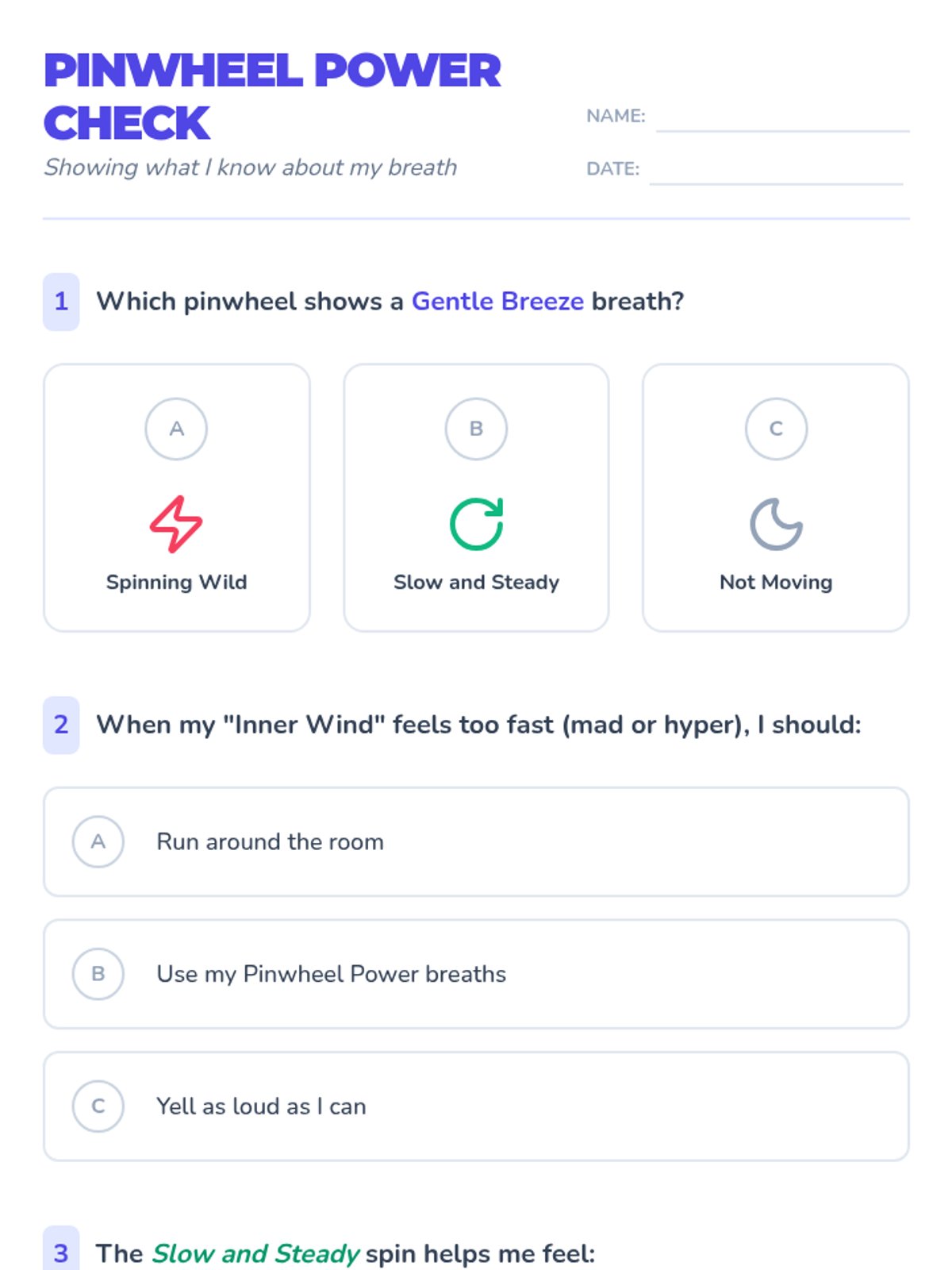
Task: Click the gray moon icon
Action: (x=776, y=524)
